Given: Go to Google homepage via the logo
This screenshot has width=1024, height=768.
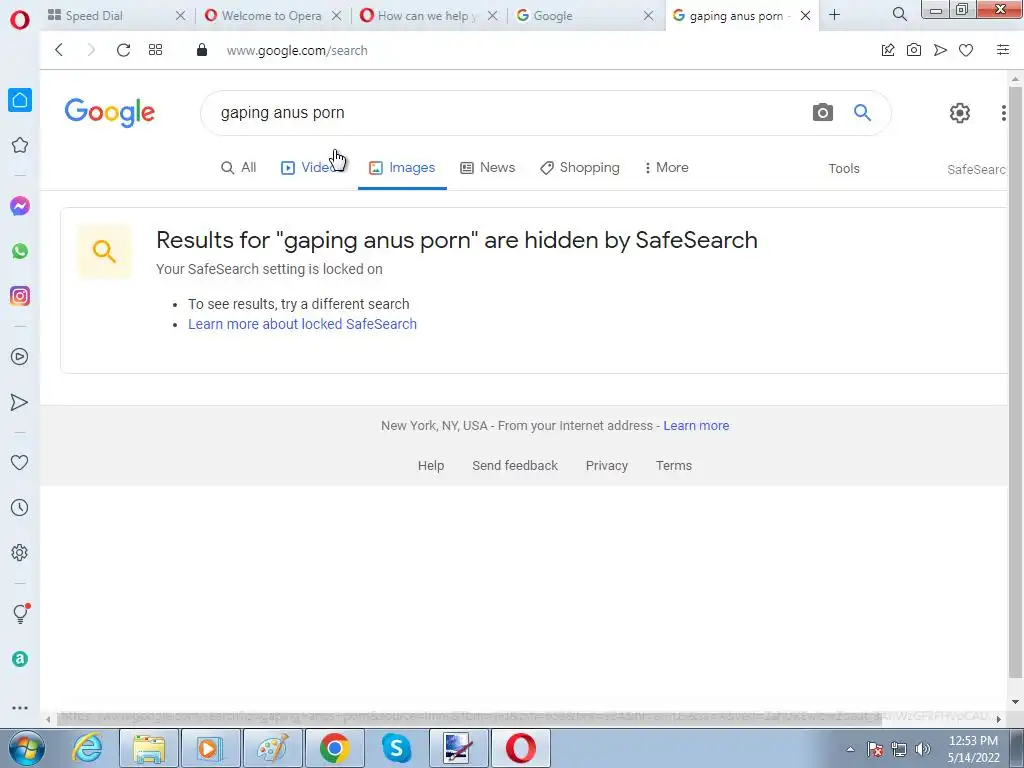Looking at the screenshot, I should pyautogui.click(x=110, y=112).
